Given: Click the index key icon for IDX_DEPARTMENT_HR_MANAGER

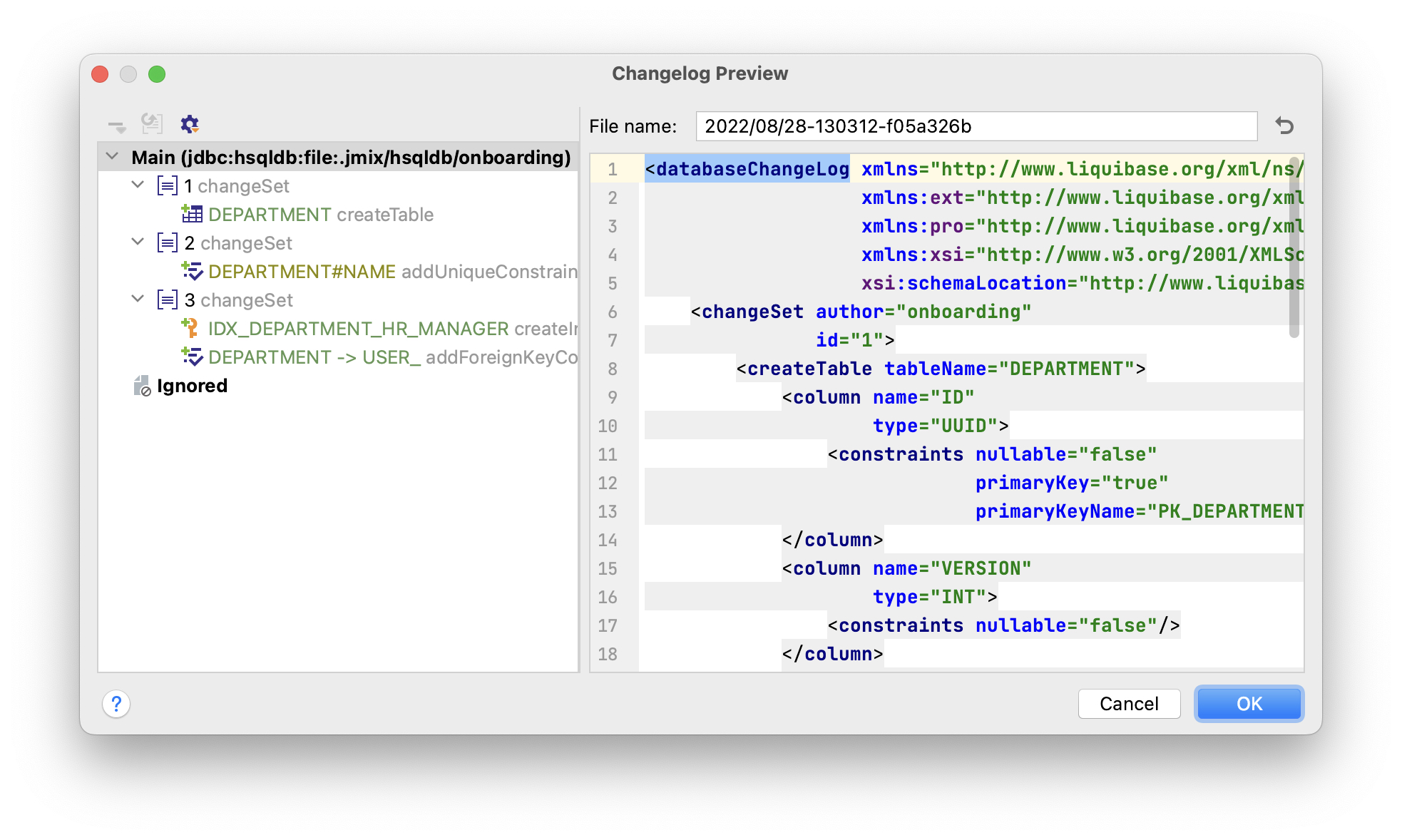Looking at the screenshot, I should point(190,328).
